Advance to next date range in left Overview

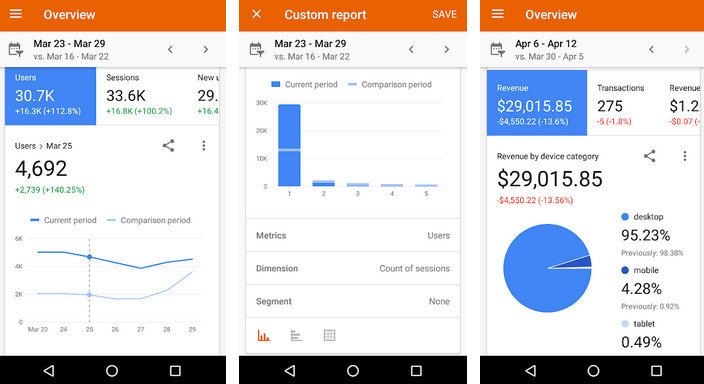tap(206, 49)
